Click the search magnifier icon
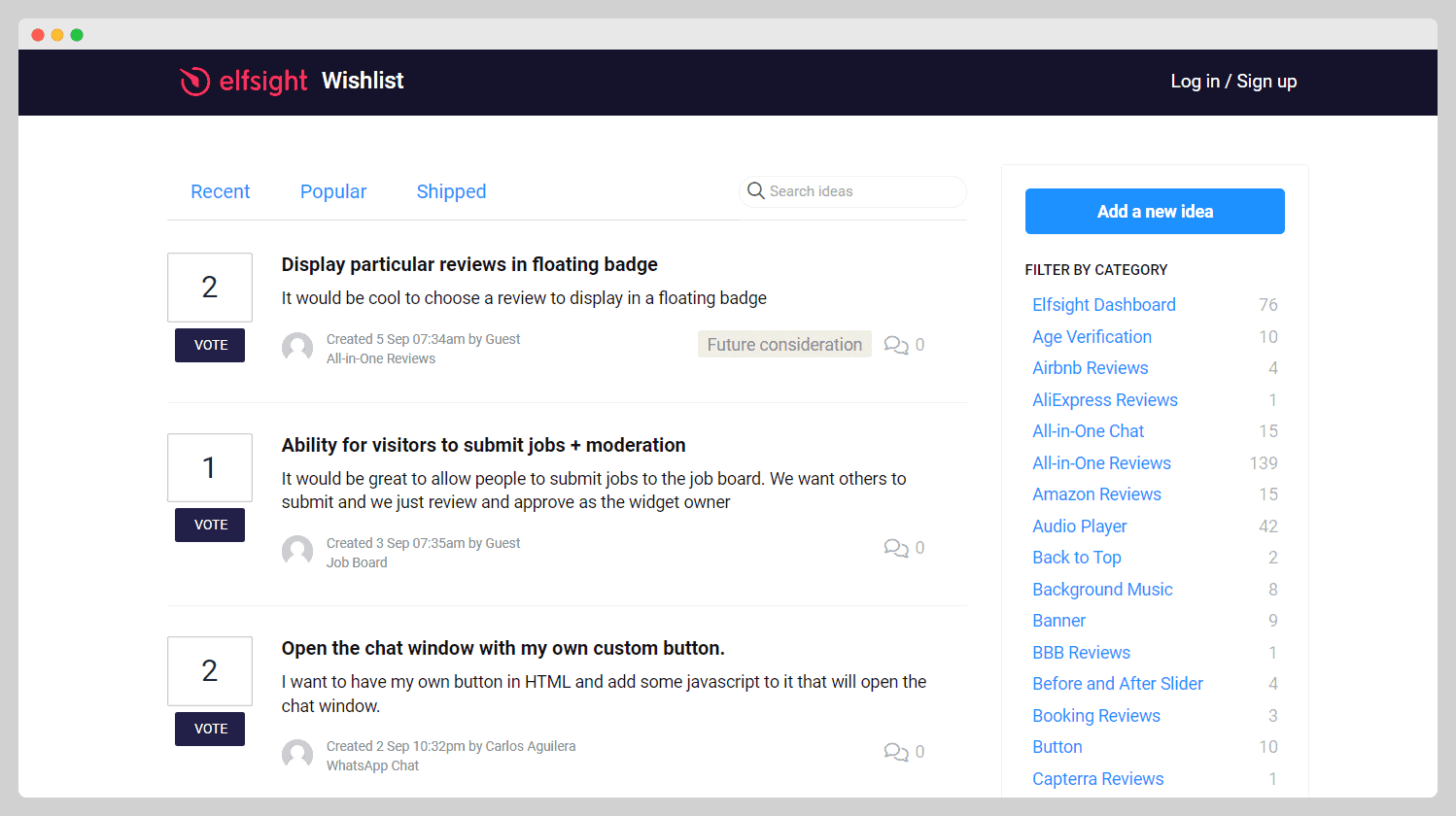Image resolution: width=1456 pixels, height=816 pixels. (755, 190)
